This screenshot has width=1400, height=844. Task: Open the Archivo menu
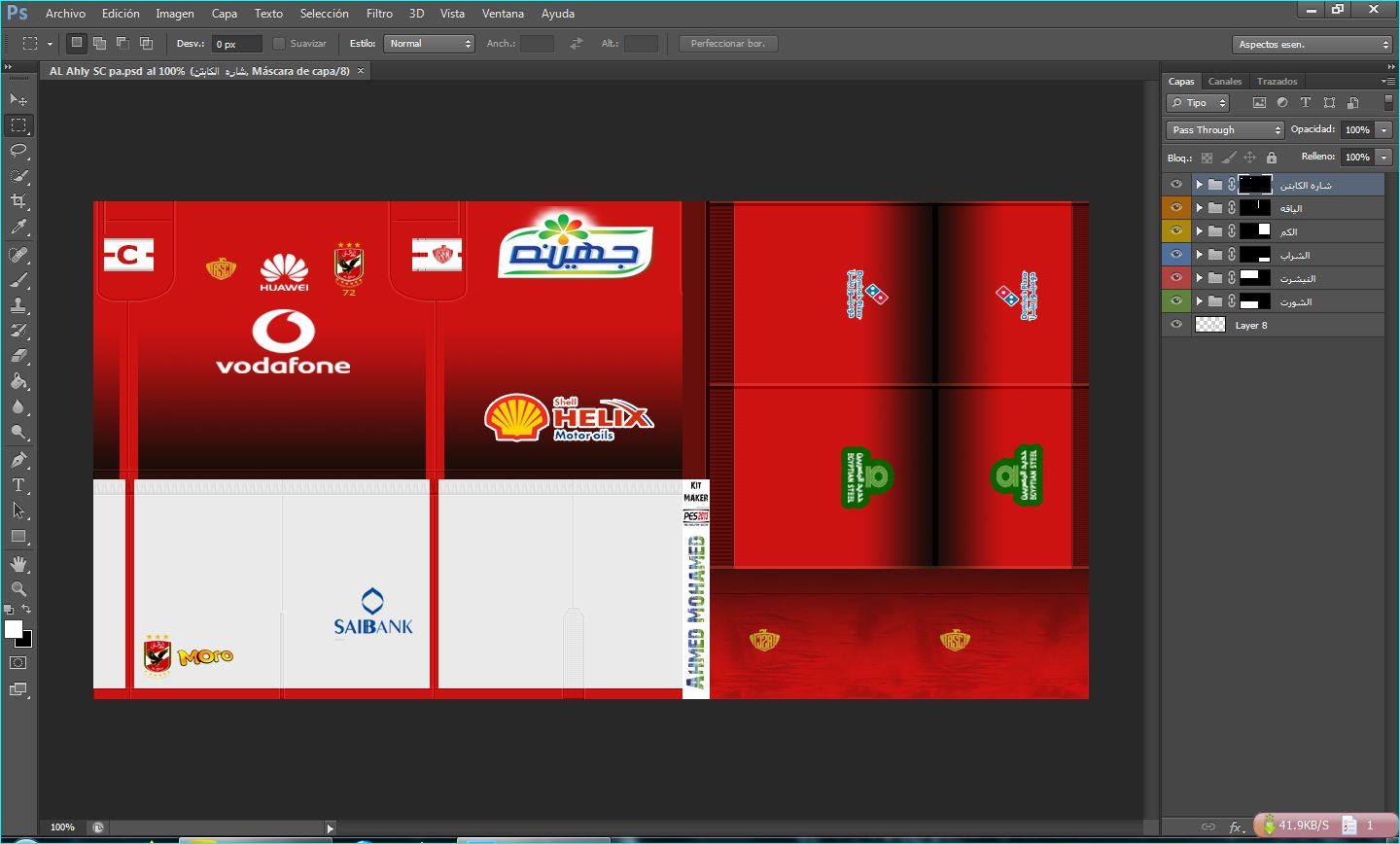65,14
